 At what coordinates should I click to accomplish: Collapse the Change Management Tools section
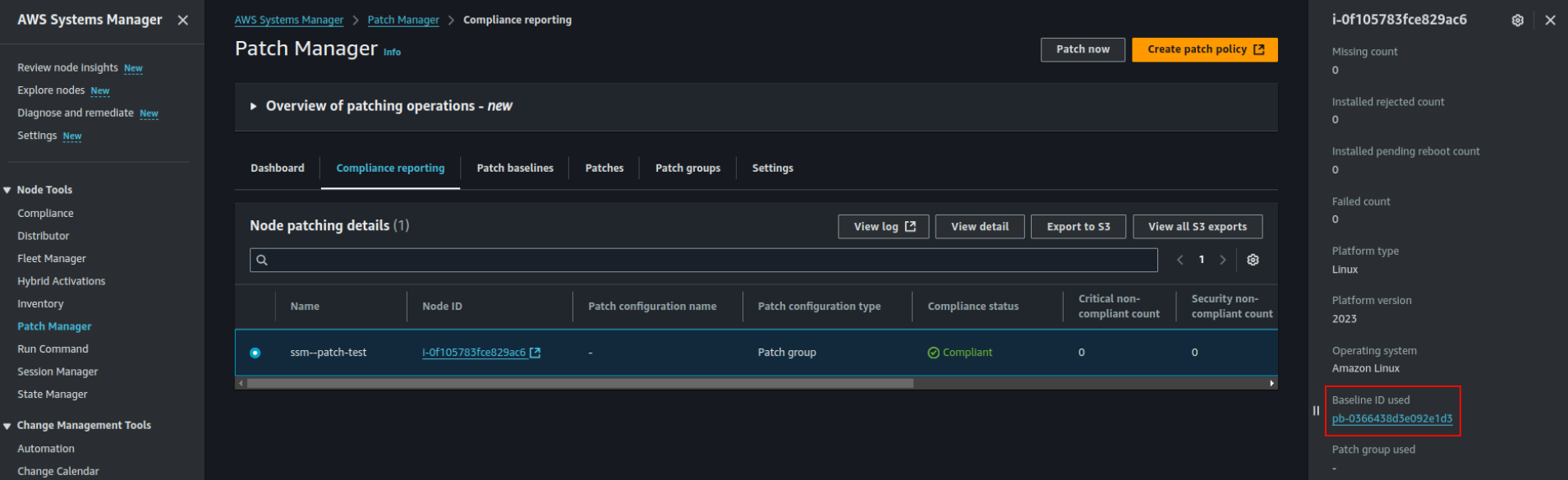(7, 426)
